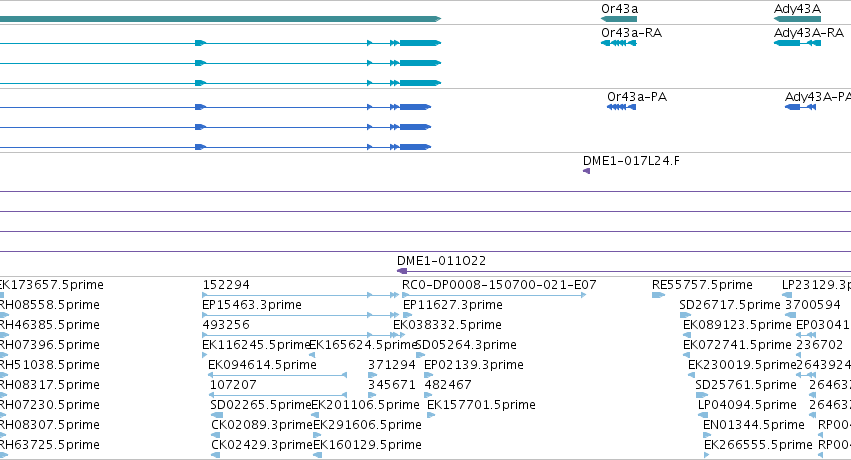Select EST CK02089.3prime
Screen dimensions: 851x460
(262, 425)
